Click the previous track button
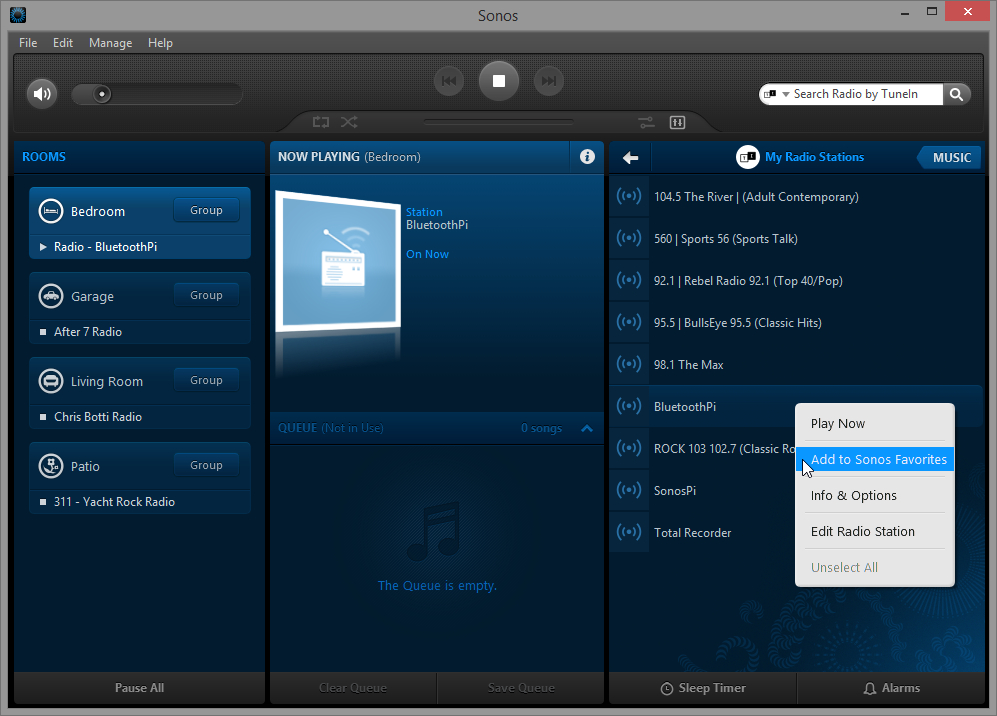The height and width of the screenshot is (716, 997). 449,81
